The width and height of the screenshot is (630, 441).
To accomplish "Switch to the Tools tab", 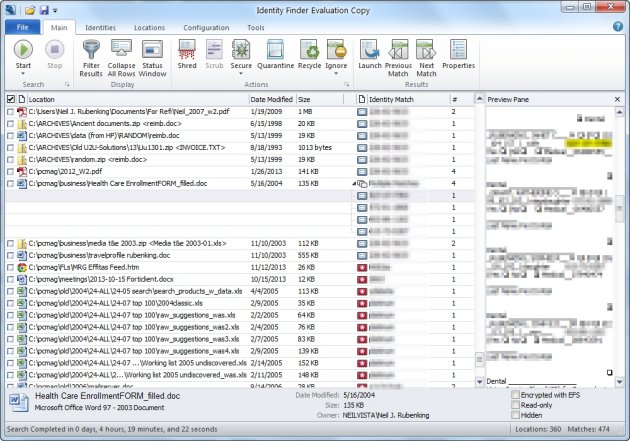I will pyautogui.click(x=256, y=28).
